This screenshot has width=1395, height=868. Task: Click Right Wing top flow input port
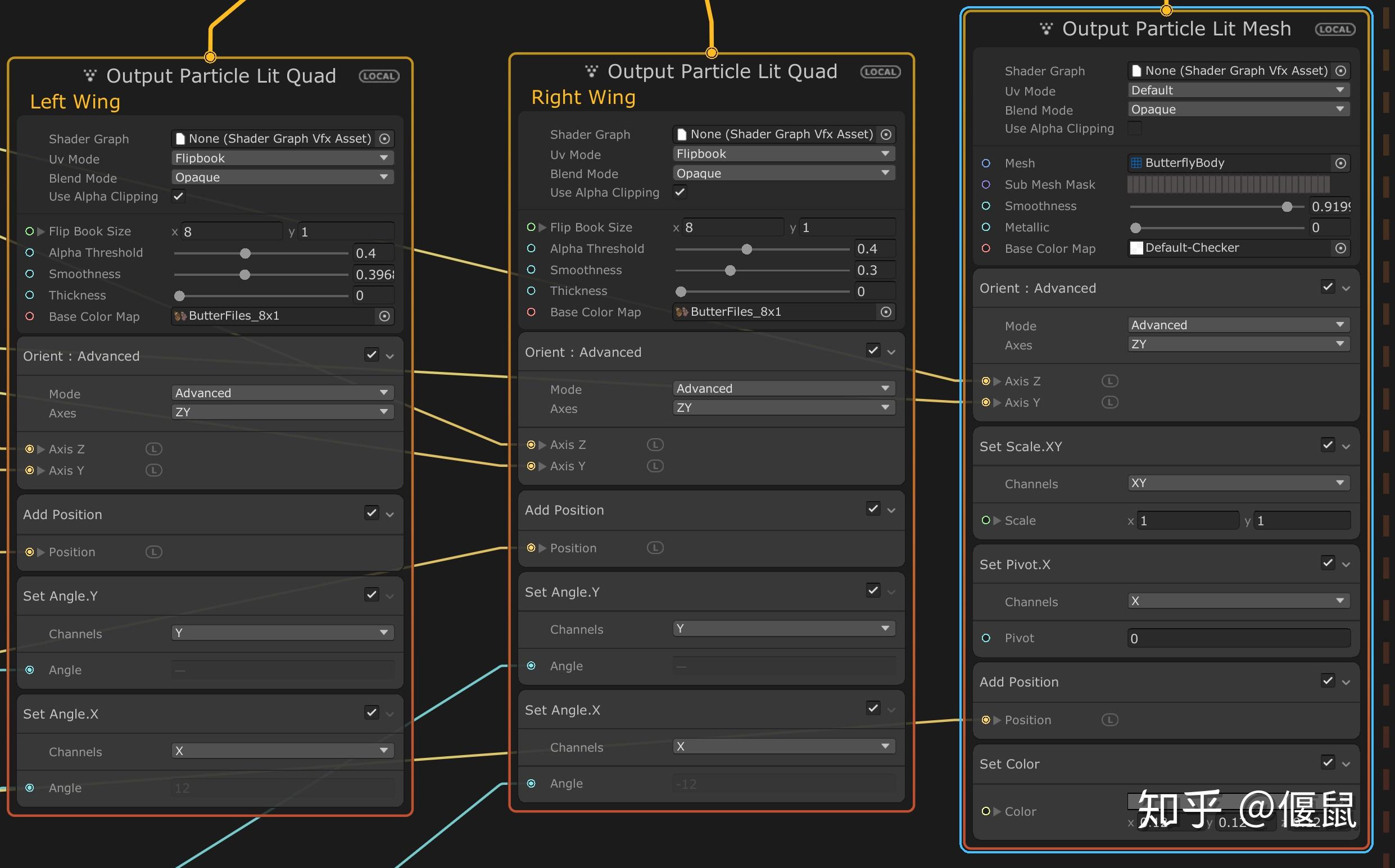click(x=712, y=53)
